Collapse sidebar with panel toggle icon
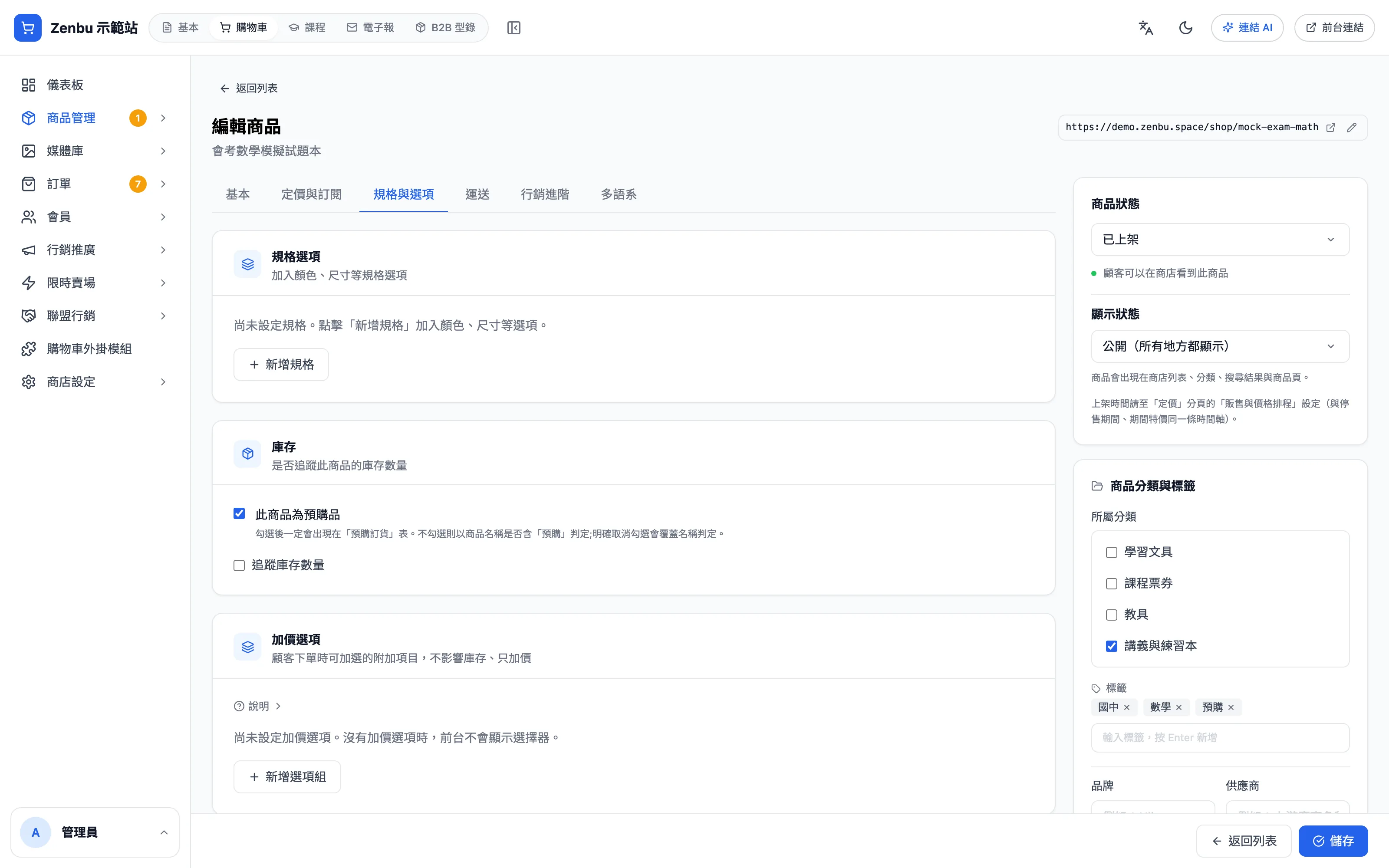Image resolution: width=1389 pixels, height=868 pixels. pyautogui.click(x=513, y=27)
